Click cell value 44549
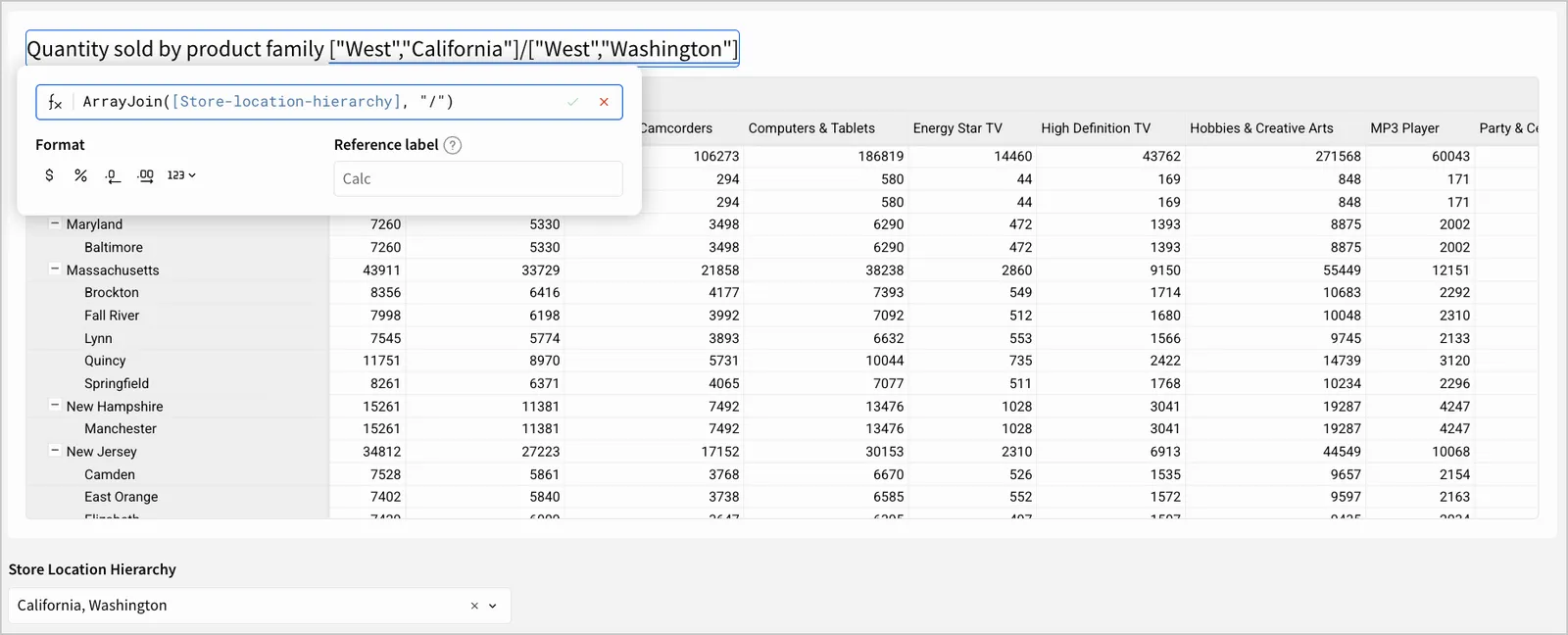Image resolution: width=1568 pixels, height=635 pixels. 1342,452
